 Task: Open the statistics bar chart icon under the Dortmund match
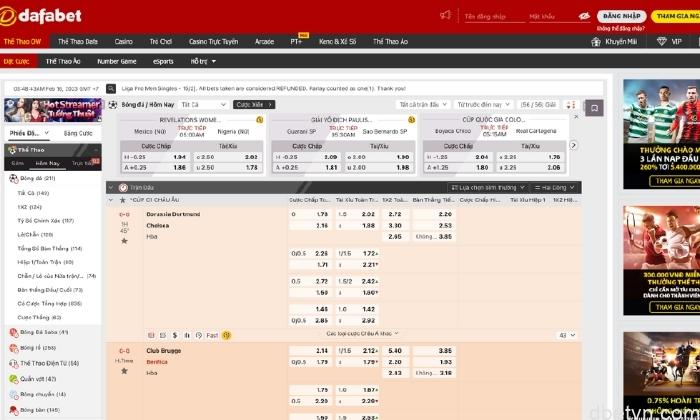point(187,335)
